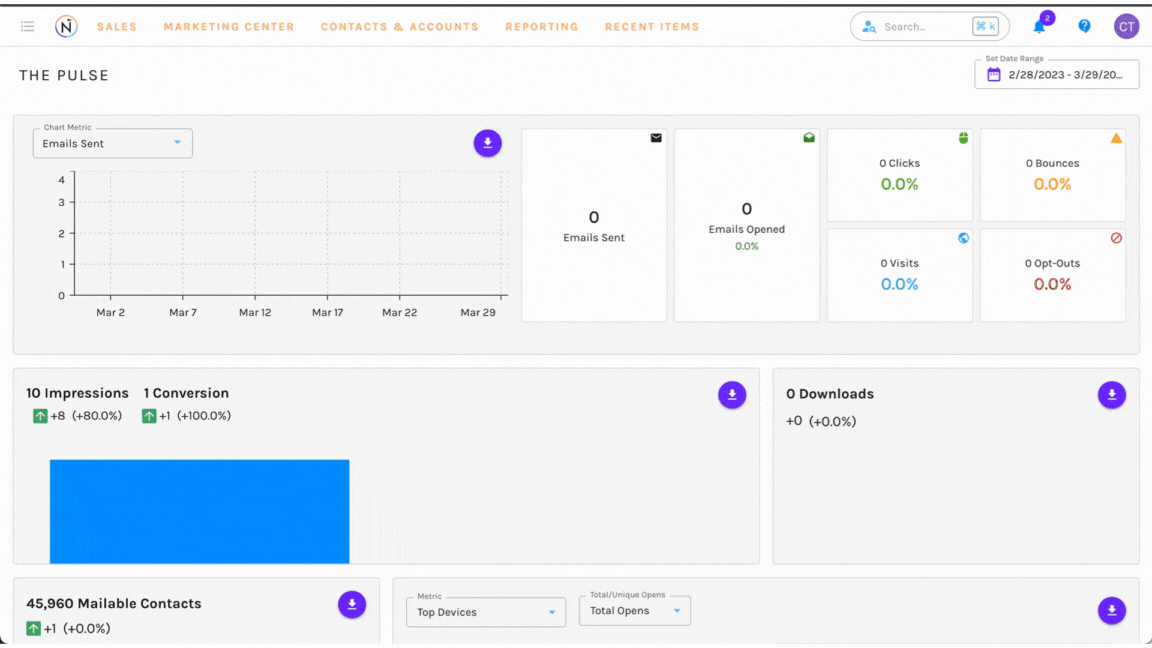Click the (+100.0%) conversion change value
The image size is (1152, 648).
204,416
